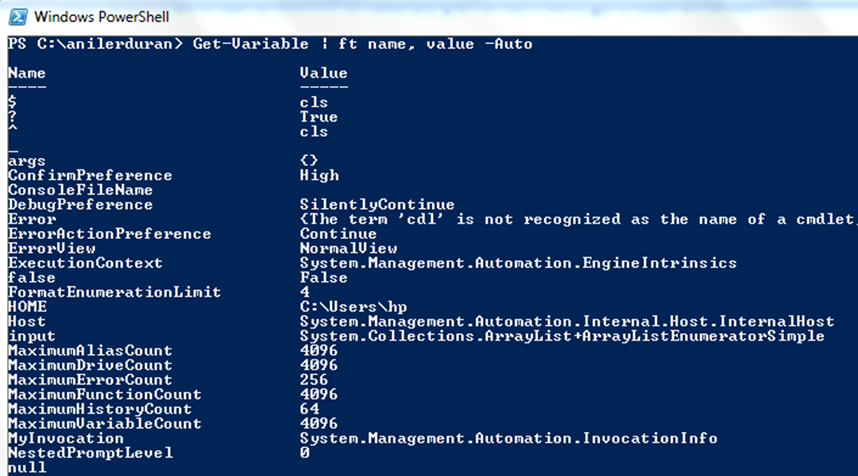Click the ExecutionContext variable name
The image size is (858, 476).
pos(85,263)
